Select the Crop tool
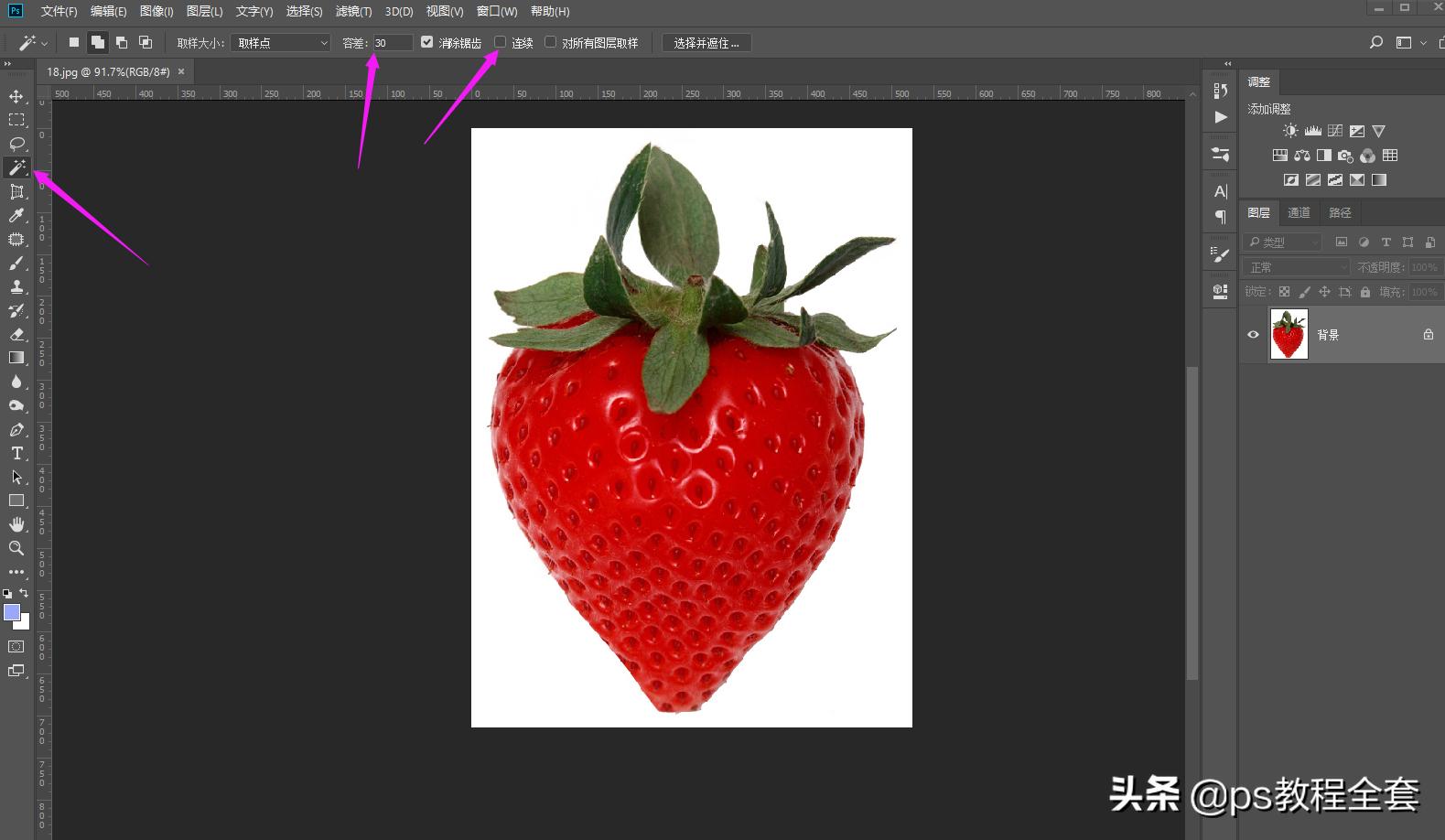Screen dimensions: 1445x840 click(16, 191)
